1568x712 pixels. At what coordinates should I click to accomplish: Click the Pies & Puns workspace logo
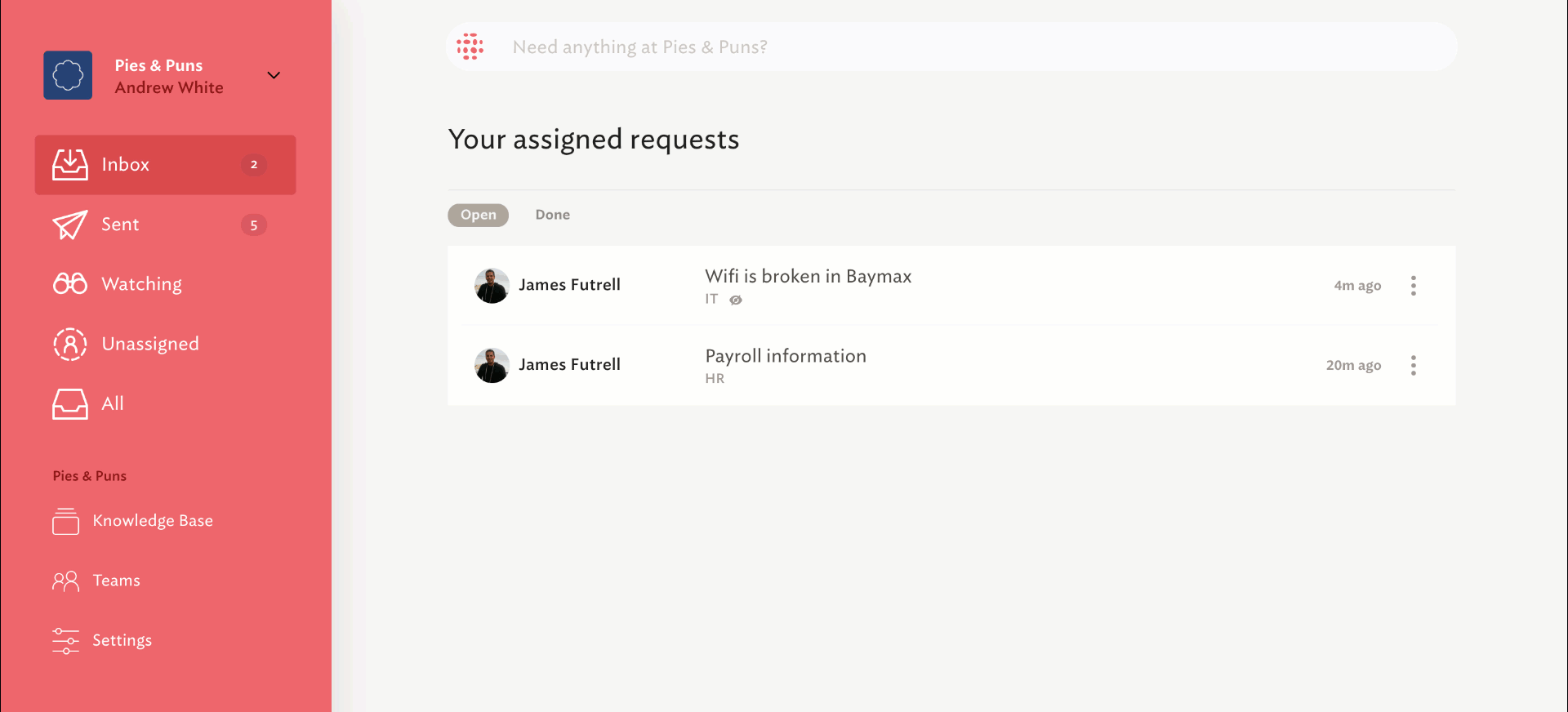68,75
